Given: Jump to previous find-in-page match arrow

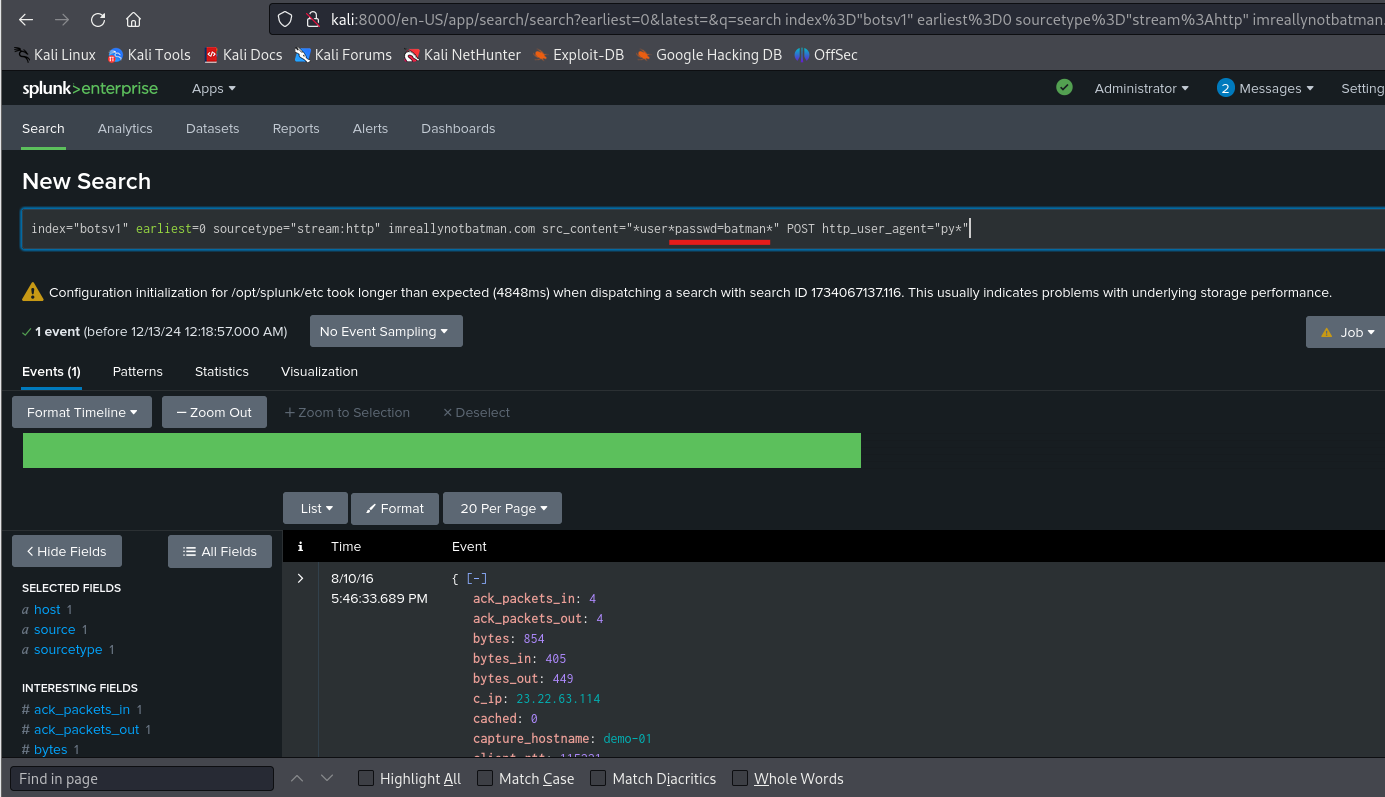Looking at the screenshot, I should point(296,778).
